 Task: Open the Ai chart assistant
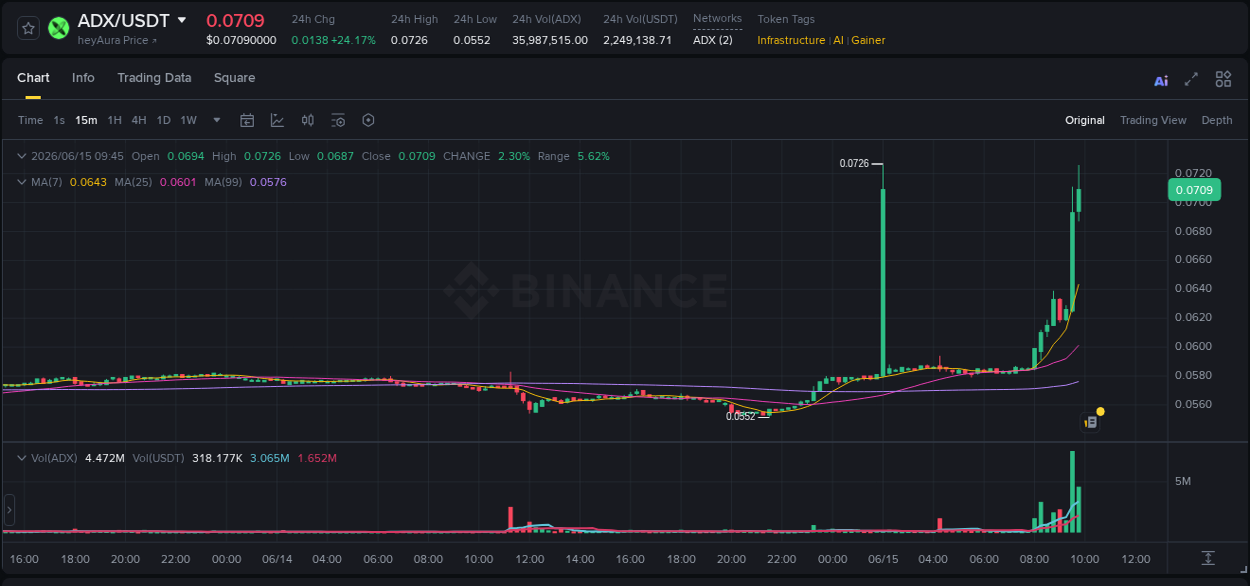click(1161, 80)
